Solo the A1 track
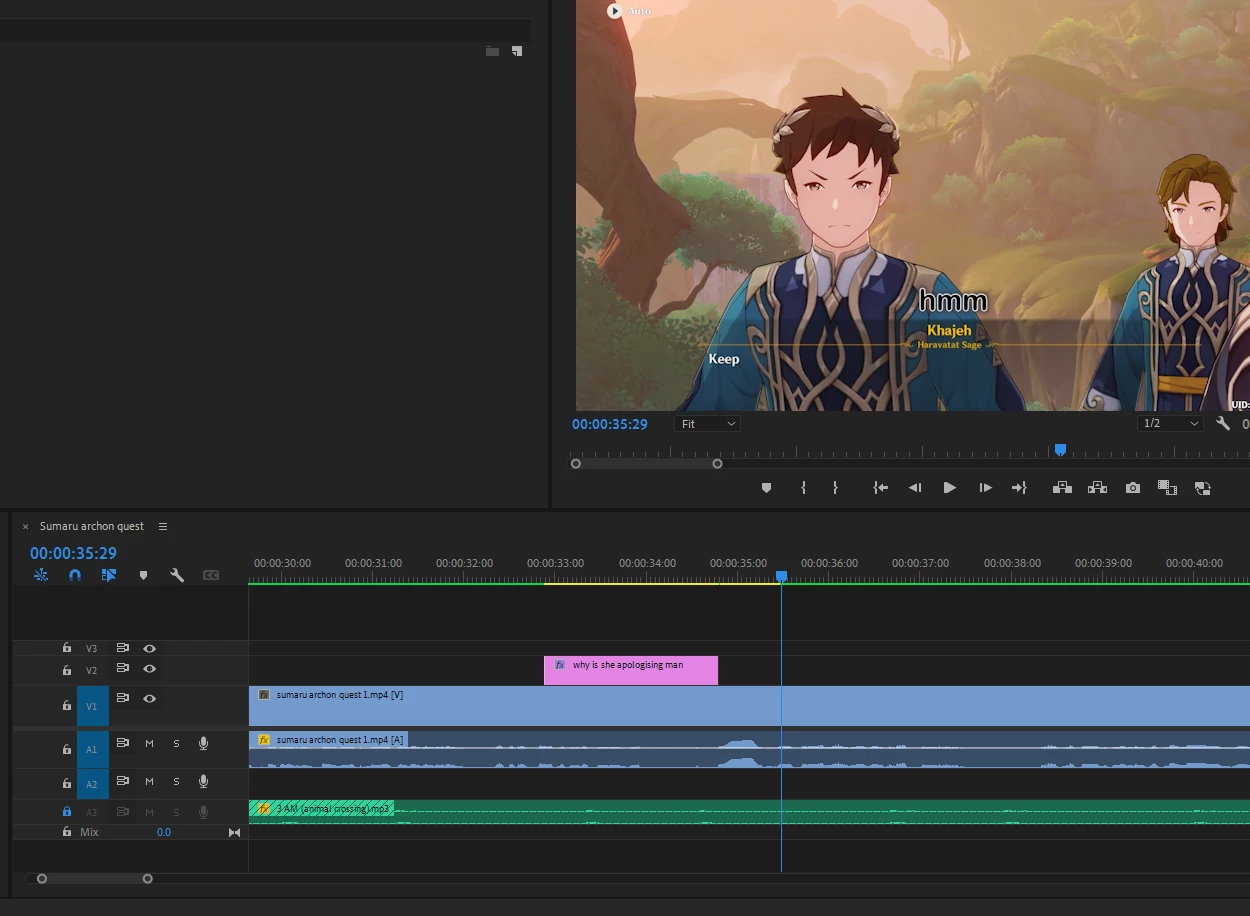This screenshot has height=916, width=1250. pos(176,743)
